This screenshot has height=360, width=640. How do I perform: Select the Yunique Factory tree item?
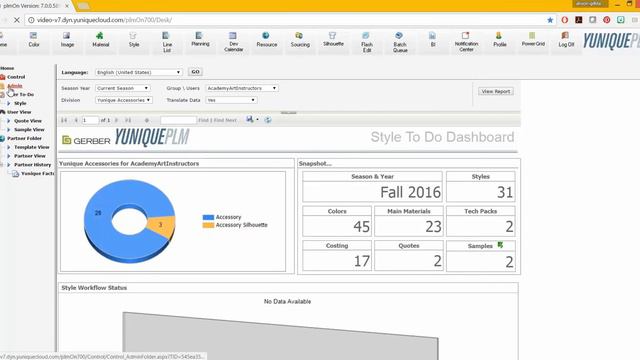(x=37, y=173)
